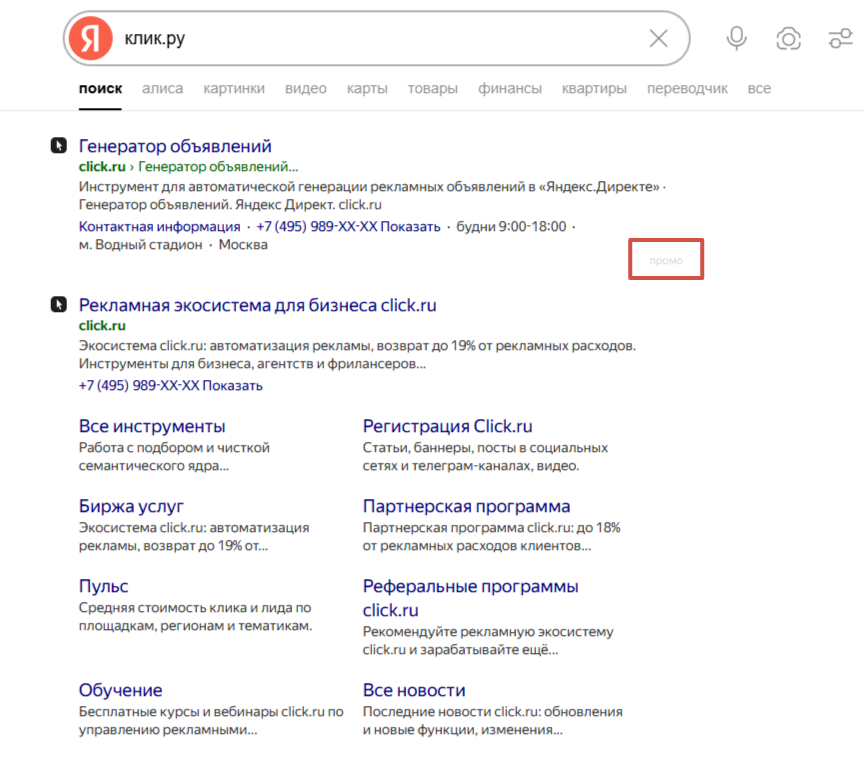865x776 pixels.
Task: Click in the search field with клик.ру
Action: [x=380, y=39]
